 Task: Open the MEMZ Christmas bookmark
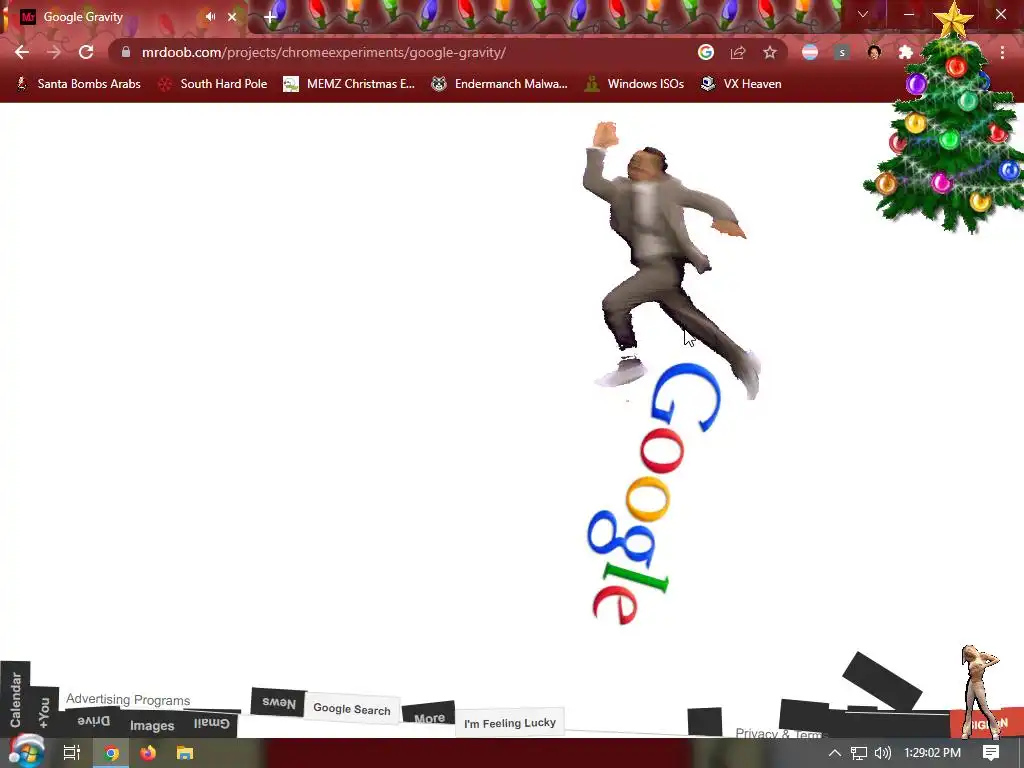coord(349,84)
